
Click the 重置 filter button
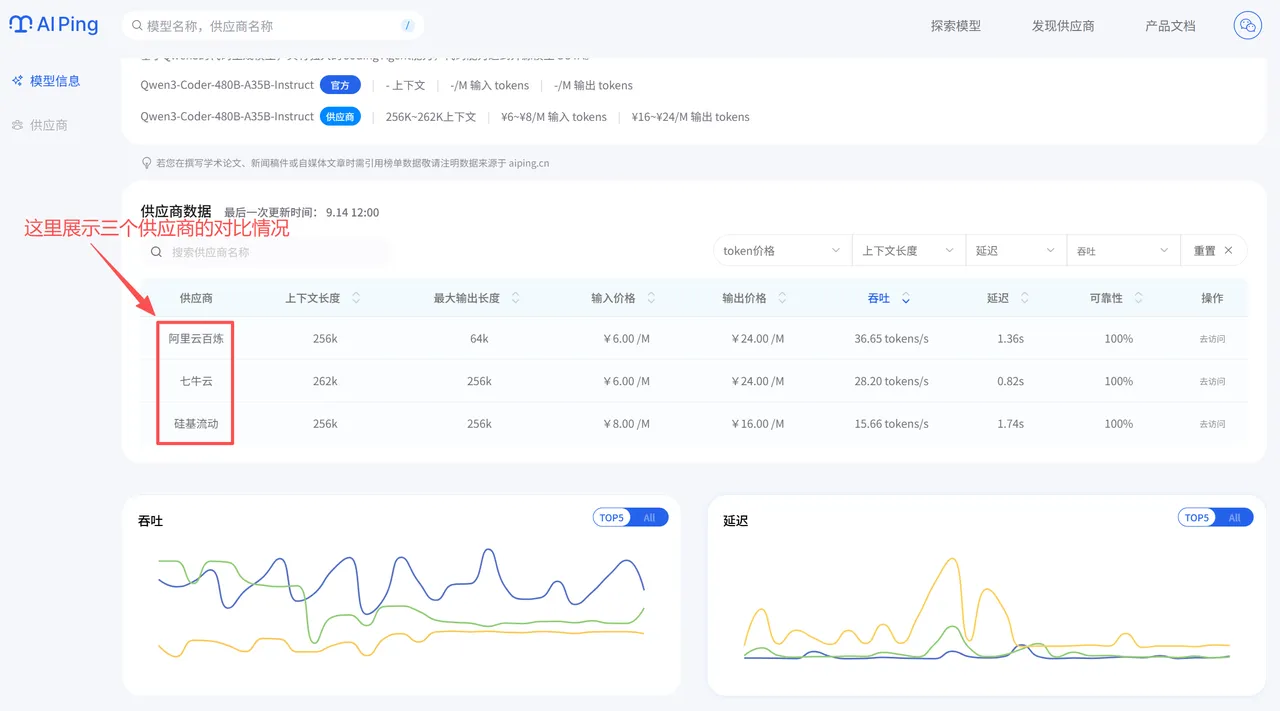pos(1215,251)
